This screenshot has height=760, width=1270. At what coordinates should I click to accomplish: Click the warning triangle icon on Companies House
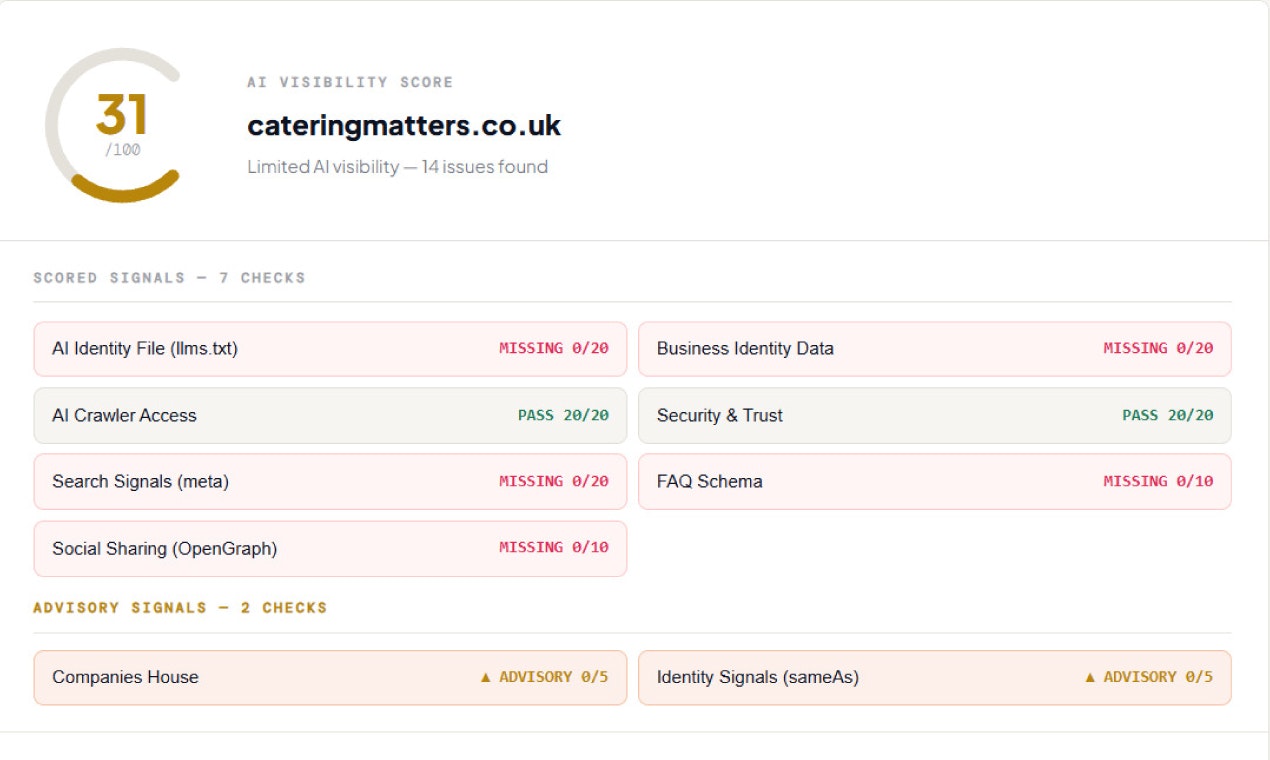[486, 678]
